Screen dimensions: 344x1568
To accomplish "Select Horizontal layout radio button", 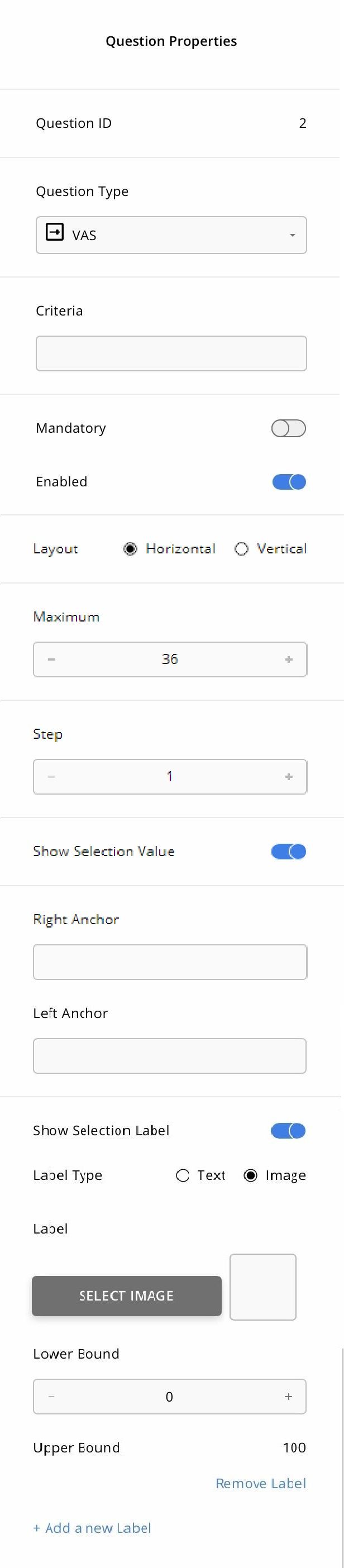I will coord(130,549).
